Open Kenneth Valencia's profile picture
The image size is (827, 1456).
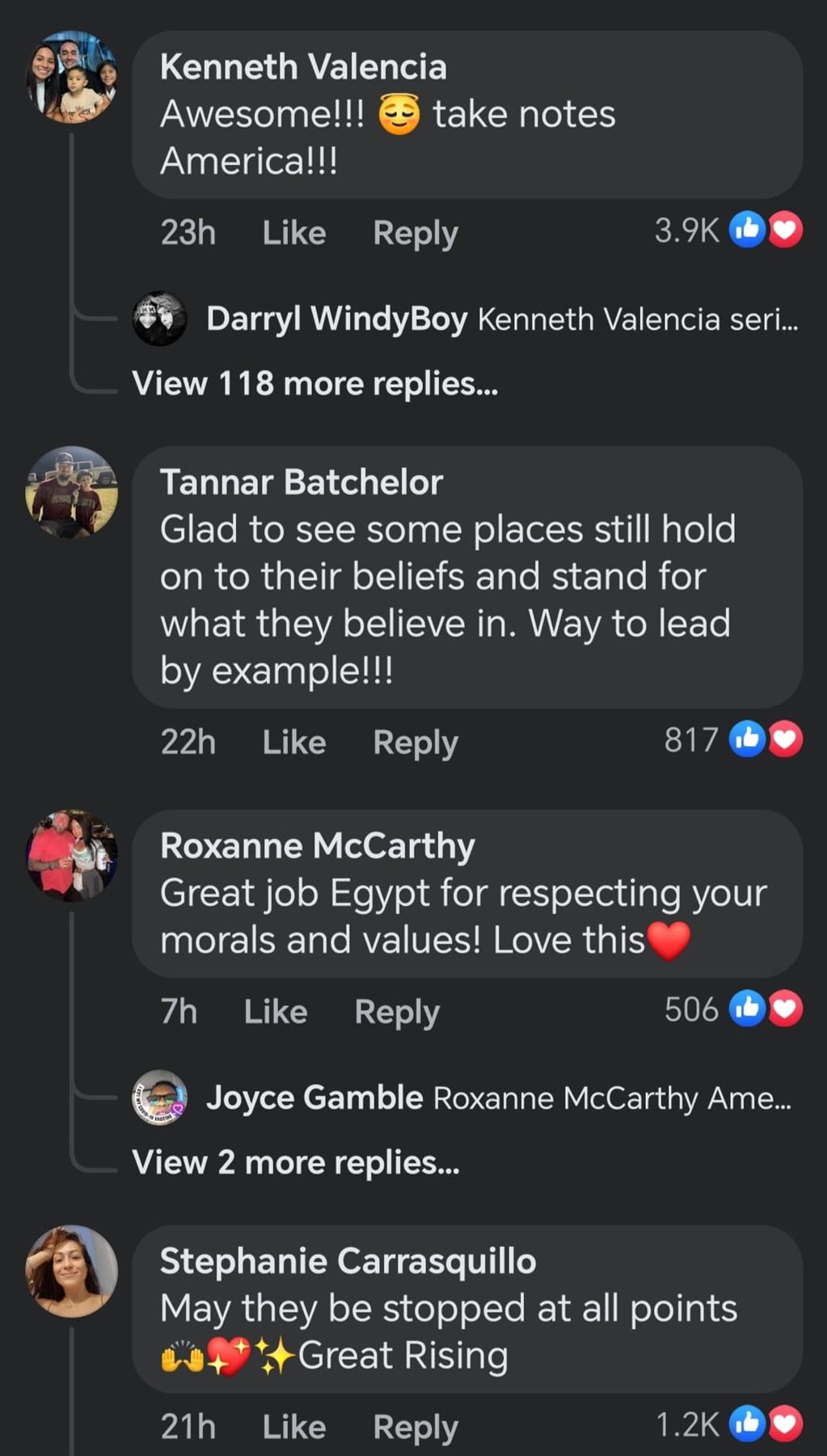pos(72,78)
